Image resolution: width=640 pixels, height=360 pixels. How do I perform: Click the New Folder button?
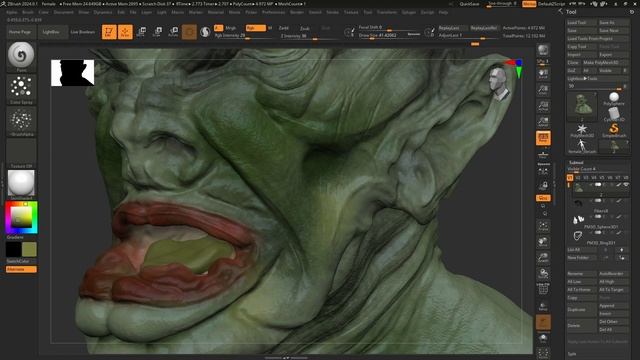(x=581, y=258)
